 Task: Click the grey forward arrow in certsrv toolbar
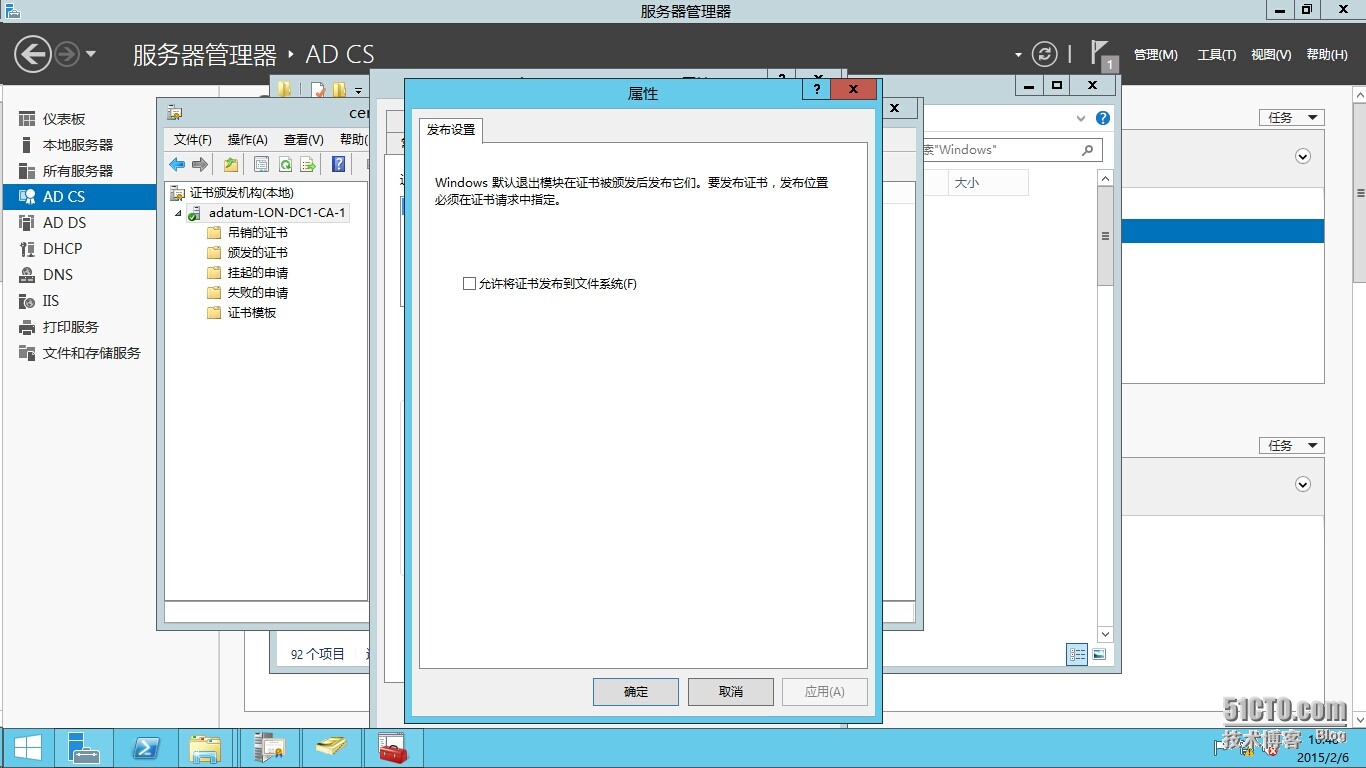199,165
